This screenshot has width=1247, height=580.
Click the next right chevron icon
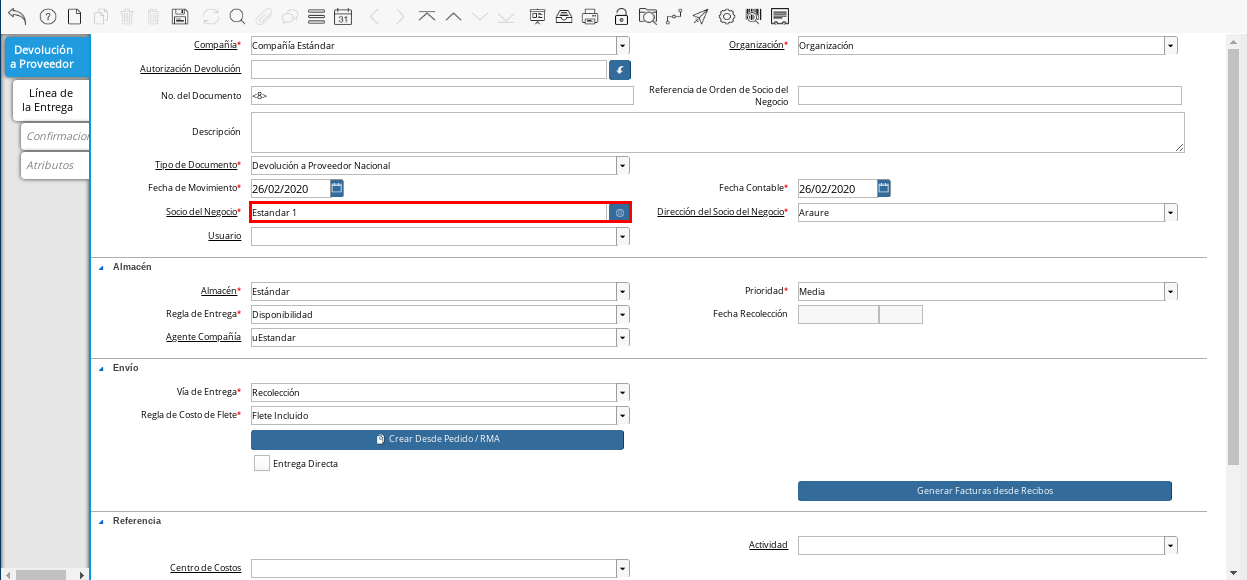tap(400, 16)
